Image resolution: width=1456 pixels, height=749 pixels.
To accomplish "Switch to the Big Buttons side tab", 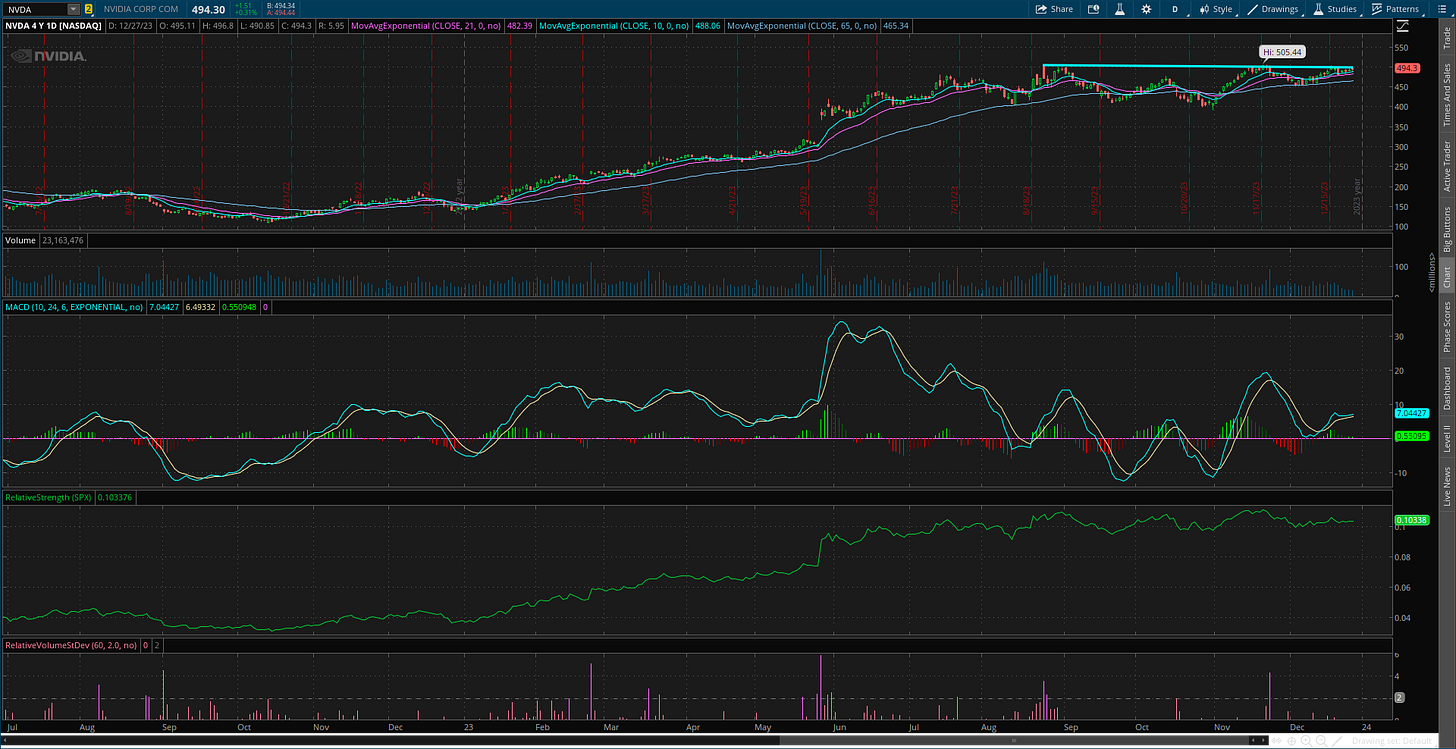I will point(1446,230).
